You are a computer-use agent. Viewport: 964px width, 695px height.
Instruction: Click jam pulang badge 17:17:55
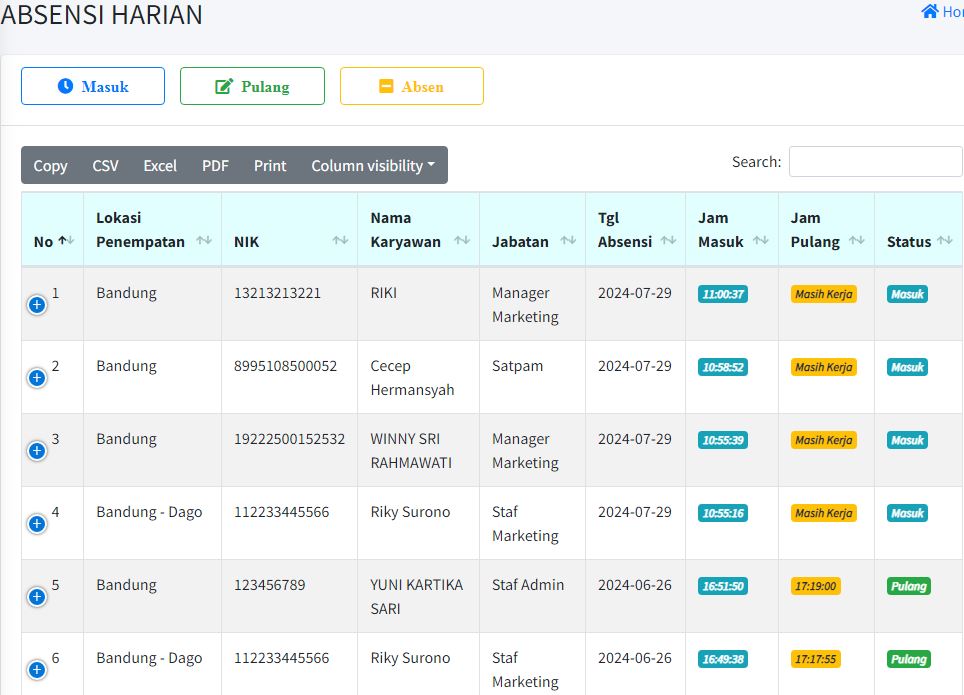coord(816,659)
